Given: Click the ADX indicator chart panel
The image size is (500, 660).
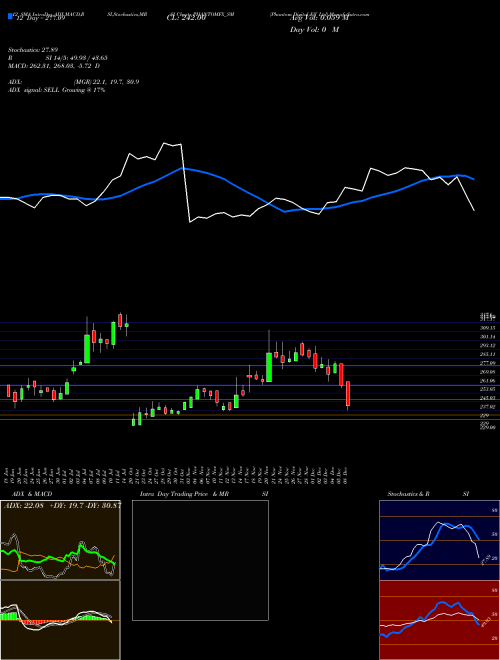Looking at the screenshot, I should 60,540.
